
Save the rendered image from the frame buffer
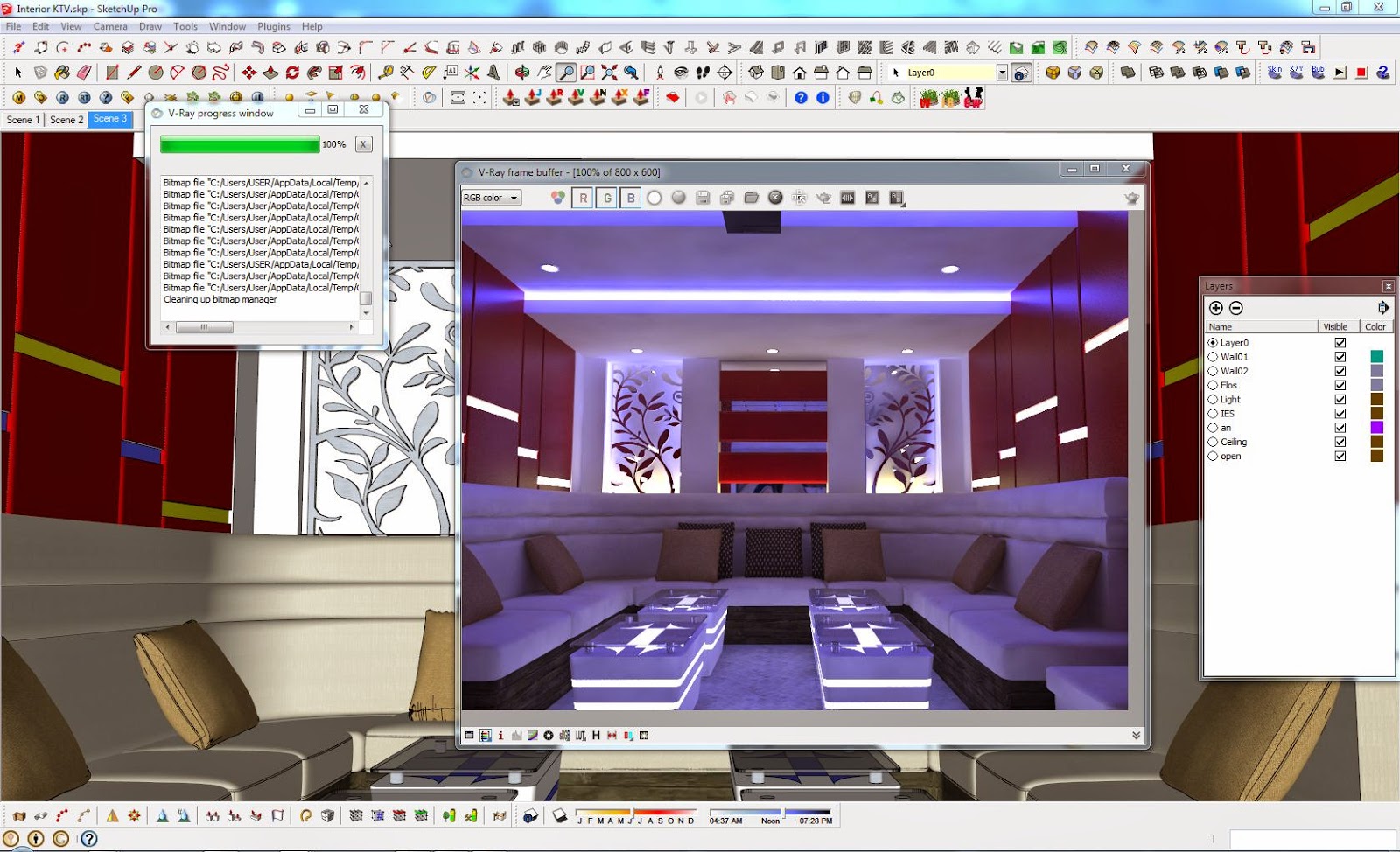pos(703,198)
